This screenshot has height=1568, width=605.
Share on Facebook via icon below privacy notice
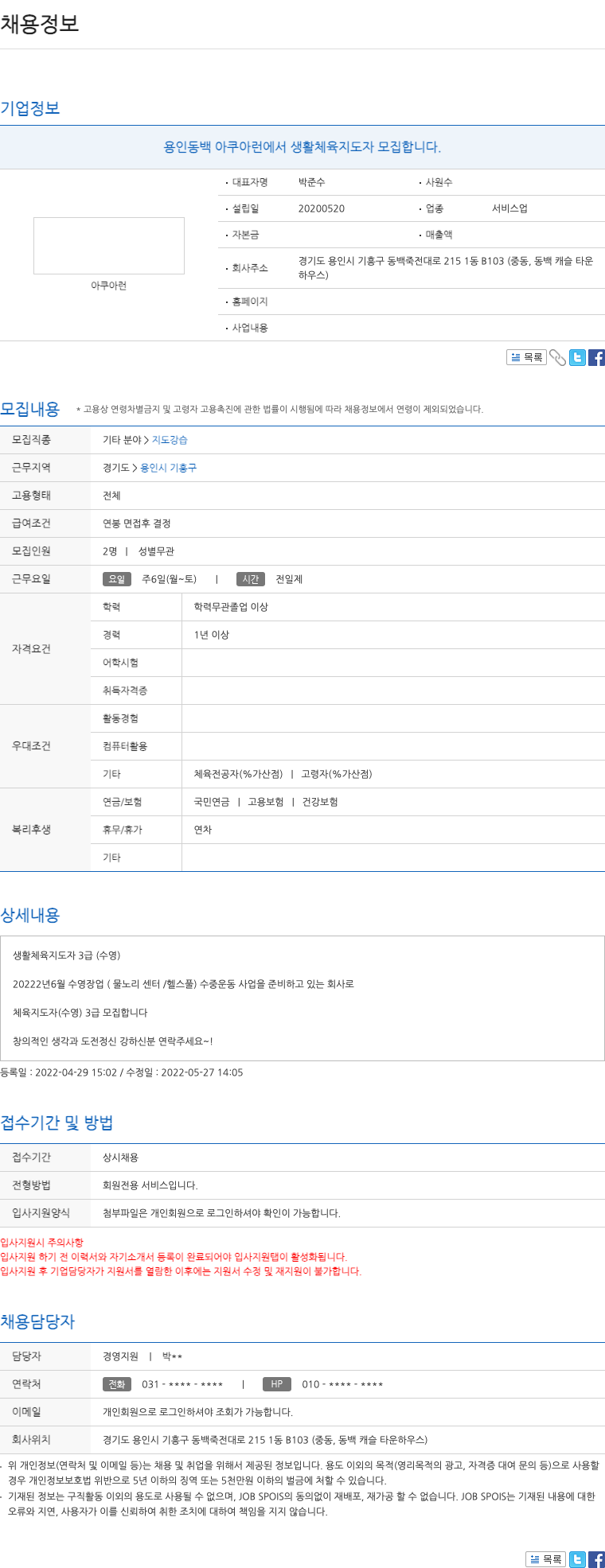pyautogui.click(x=596, y=1559)
